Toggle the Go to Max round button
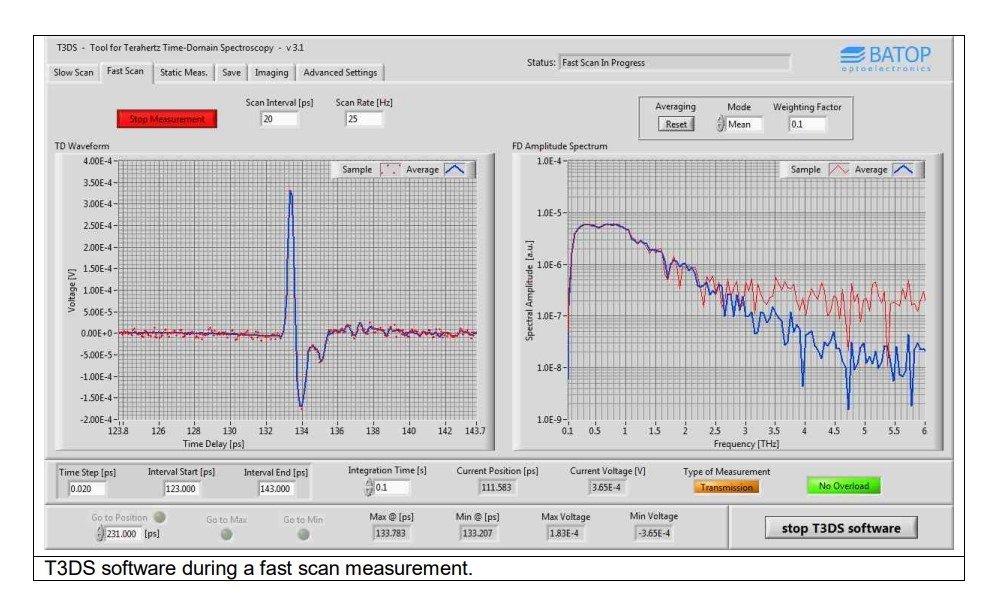 click(226, 534)
